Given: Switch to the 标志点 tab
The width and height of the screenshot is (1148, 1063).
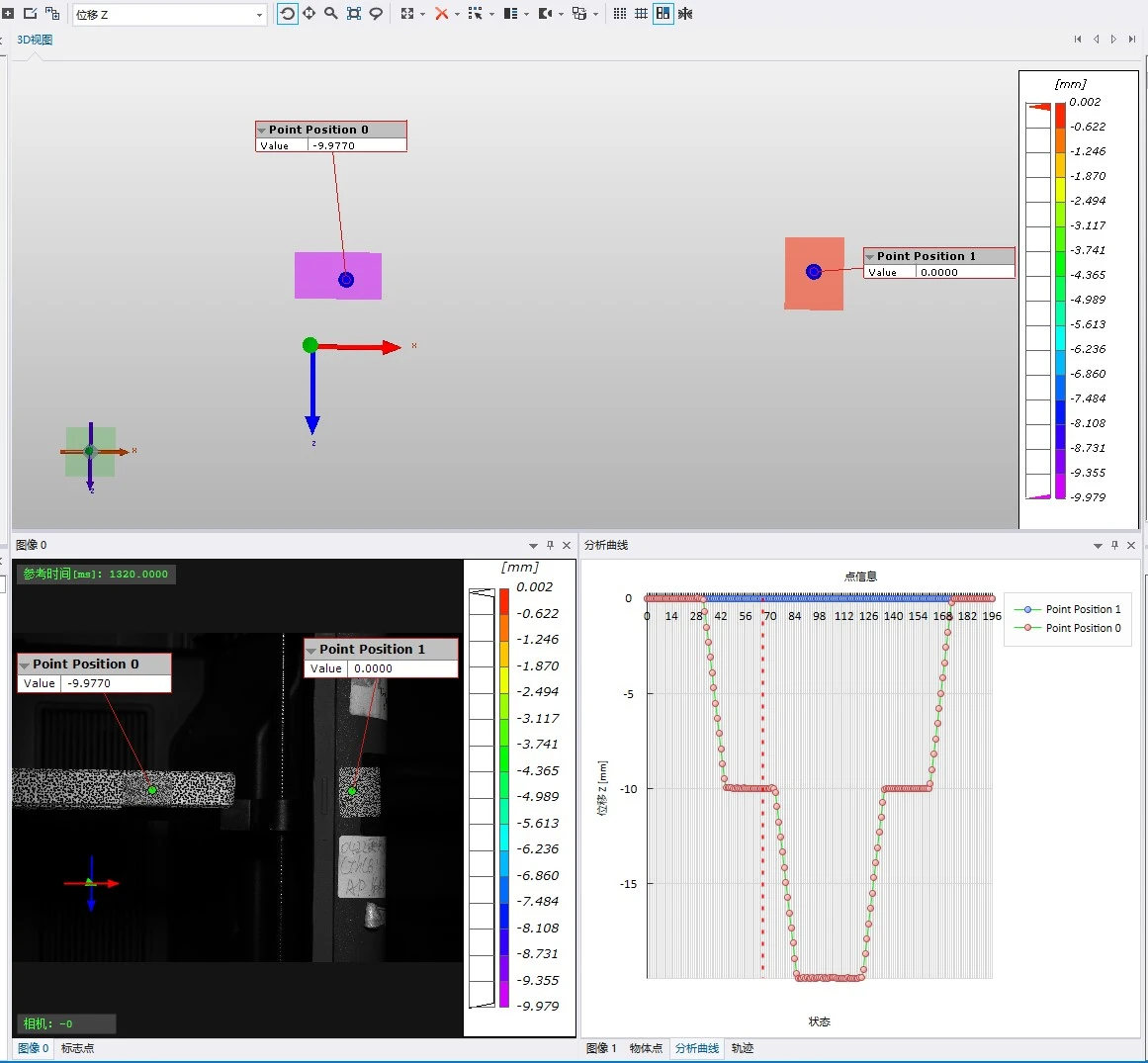Looking at the screenshot, I should coord(77,1048).
